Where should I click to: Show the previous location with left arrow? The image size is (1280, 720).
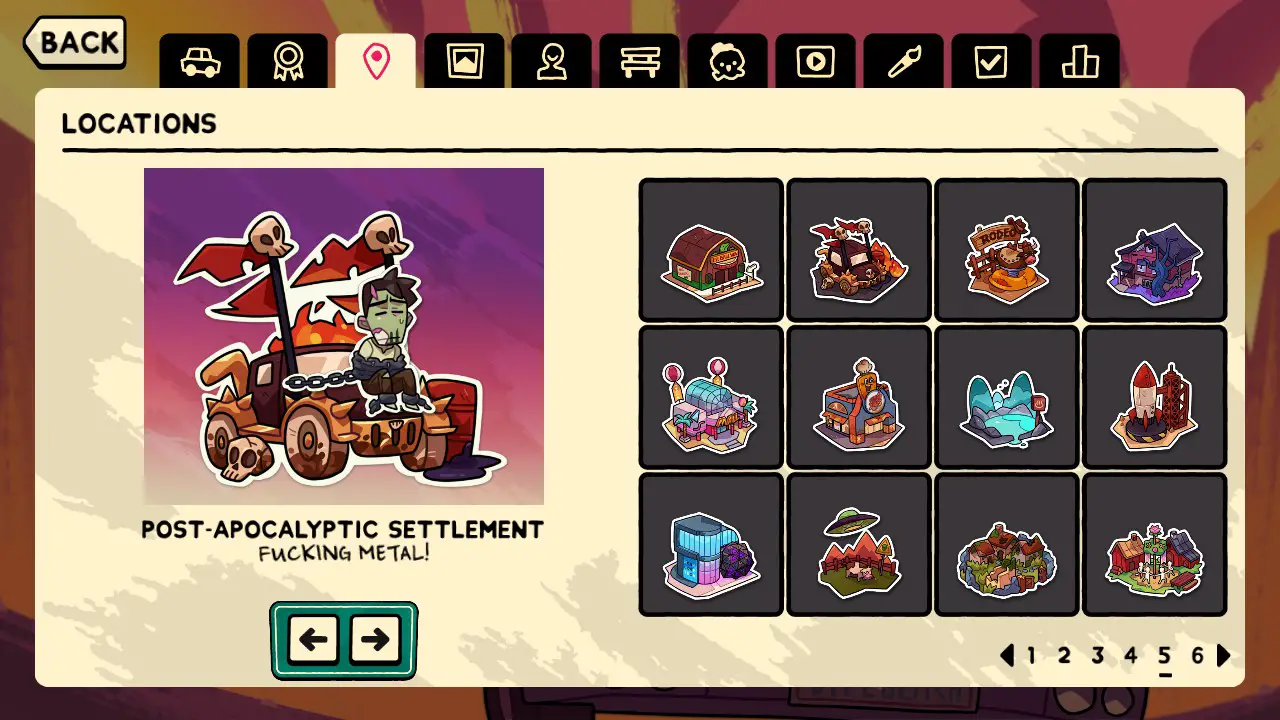point(313,640)
